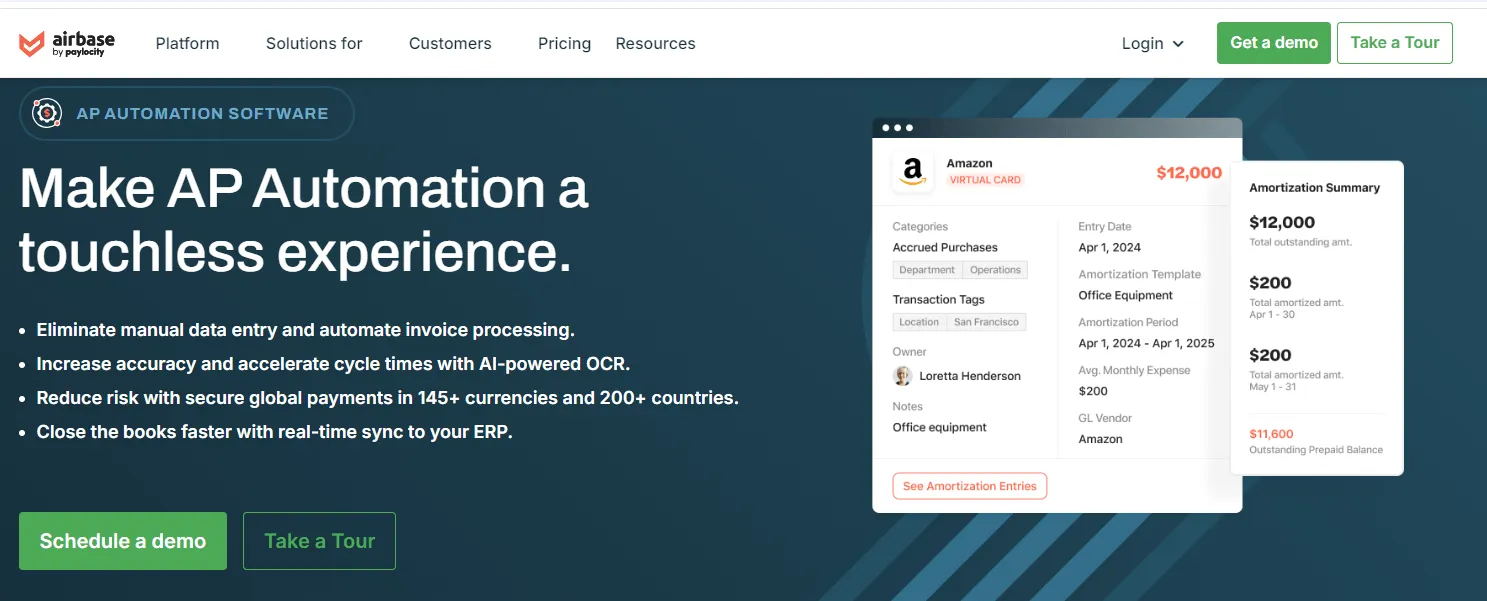Open the Customers menu
This screenshot has width=1487, height=601.
click(x=450, y=43)
